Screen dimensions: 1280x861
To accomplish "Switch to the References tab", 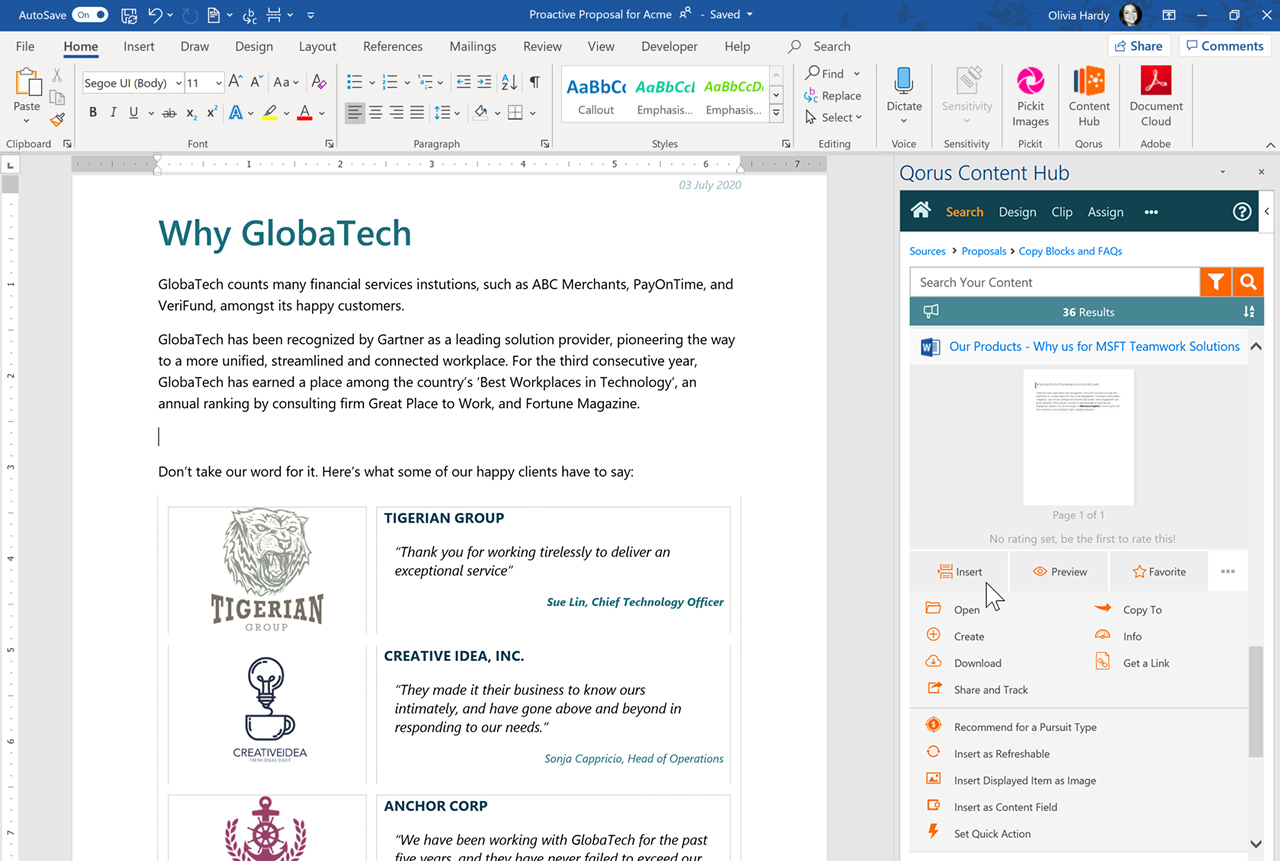I will (x=393, y=46).
